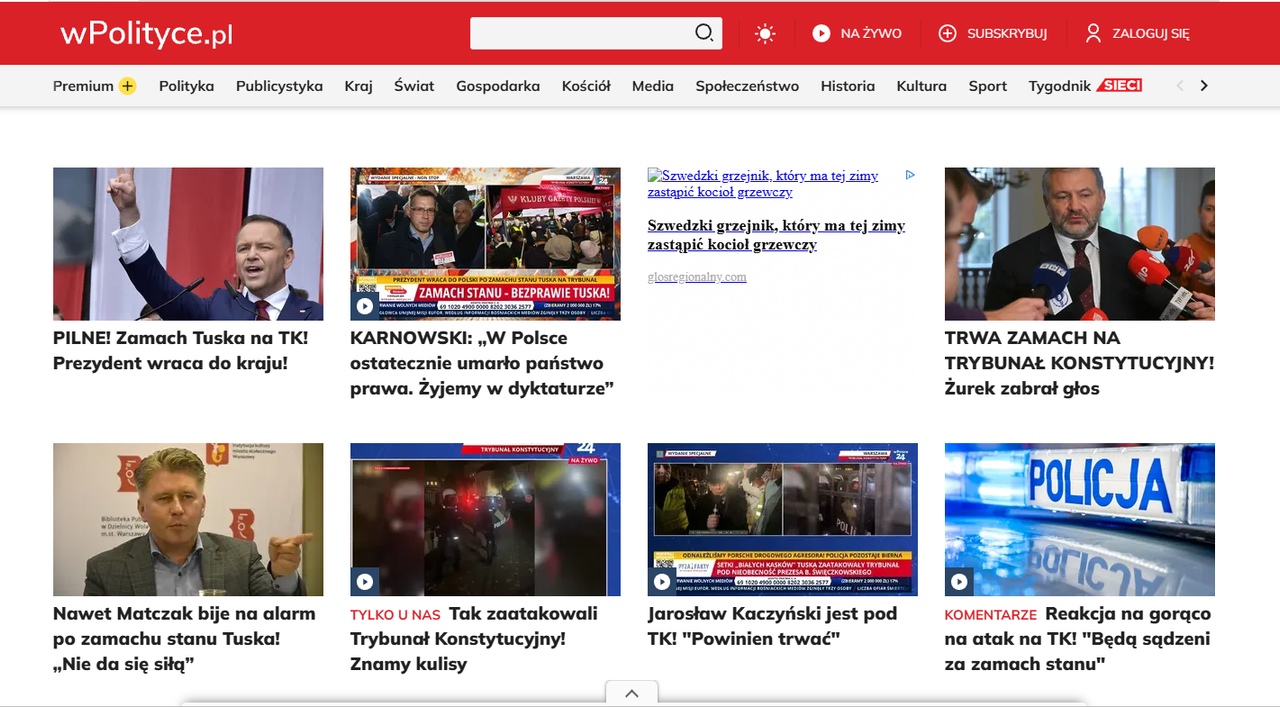Viewport: 1280px width, 707px height.
Task: Play video on POLICJA thumbnail
Action: point(959,581)
